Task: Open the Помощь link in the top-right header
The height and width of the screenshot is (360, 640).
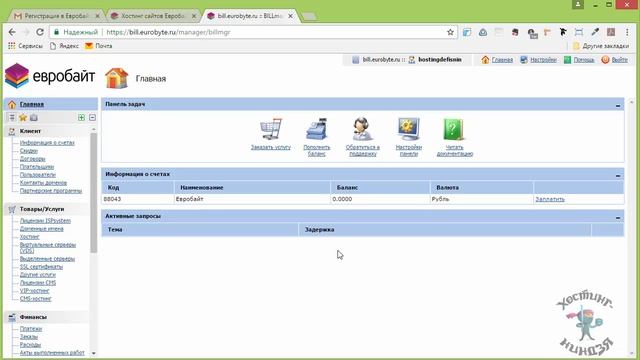Action: click(x=584, y=60)
